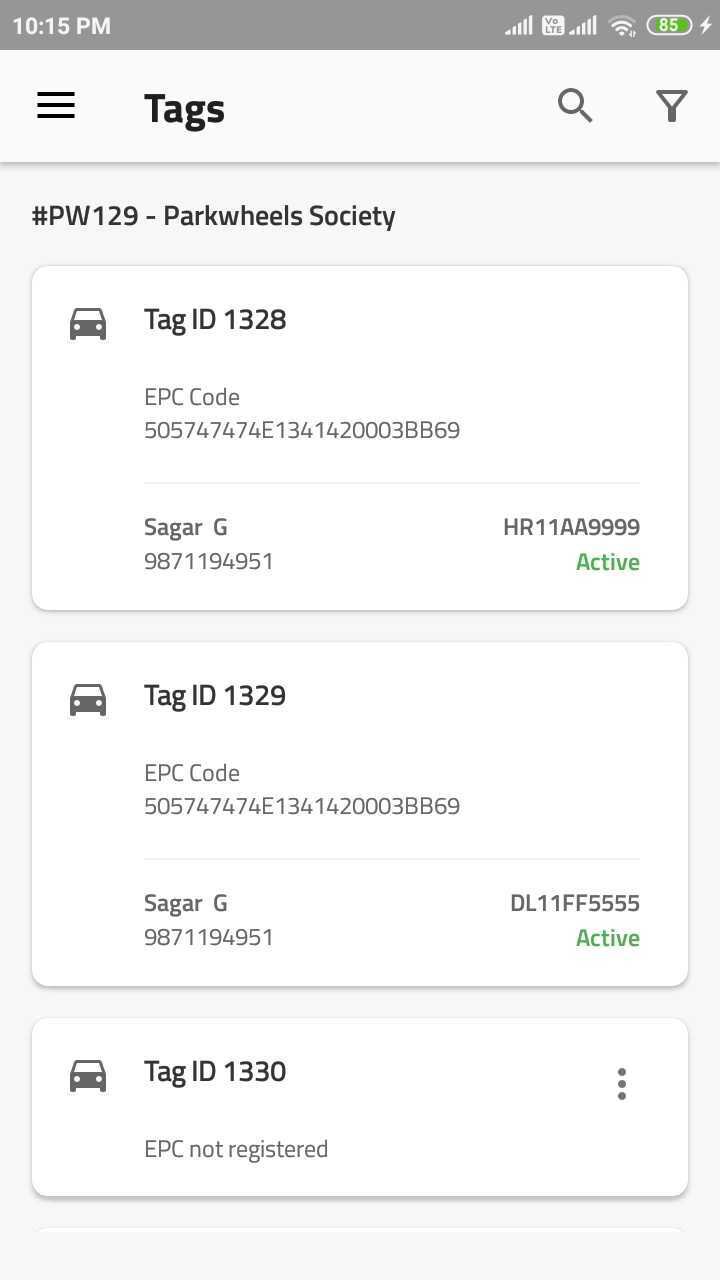Click car icon for Tag ID 1329
Image resolution: width=720 pixels, height=1280 pixels.
88,699
